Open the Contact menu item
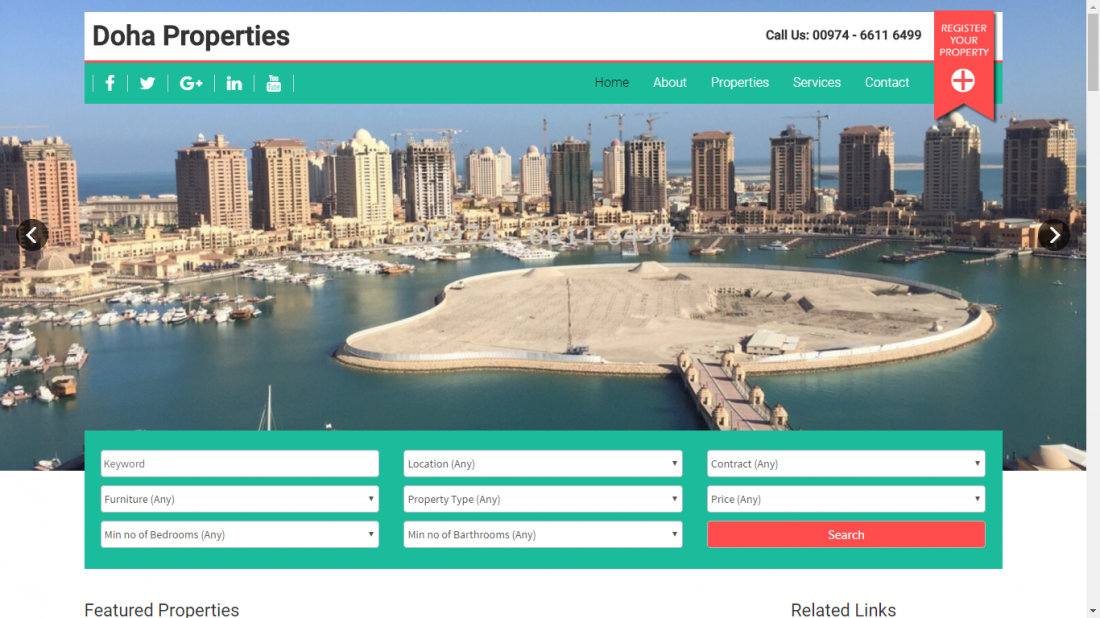Screen dimensions: 1100x618 [x=887, y=83]
